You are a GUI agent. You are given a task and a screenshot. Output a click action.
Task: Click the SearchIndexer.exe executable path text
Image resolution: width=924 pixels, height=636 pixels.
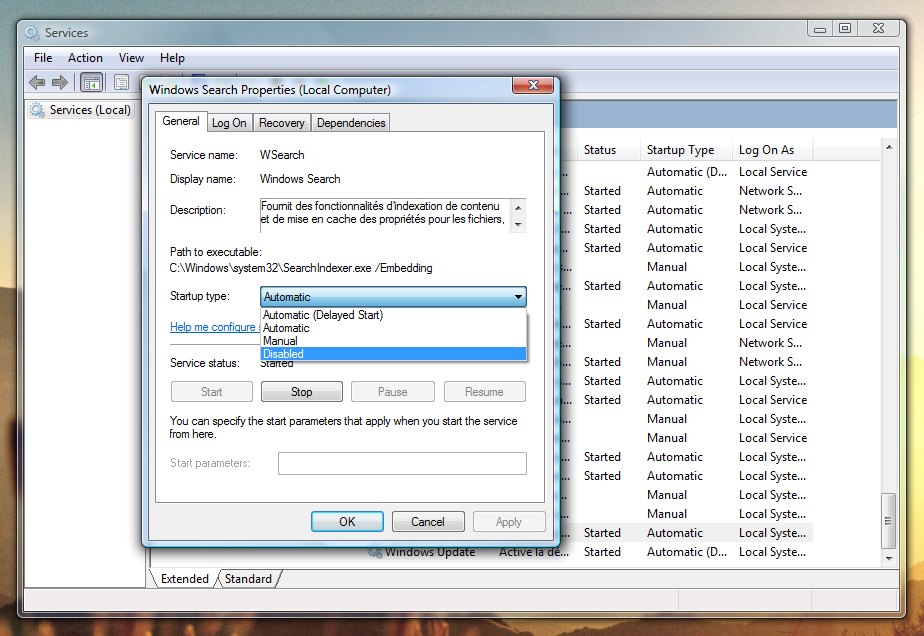point(301,268)
